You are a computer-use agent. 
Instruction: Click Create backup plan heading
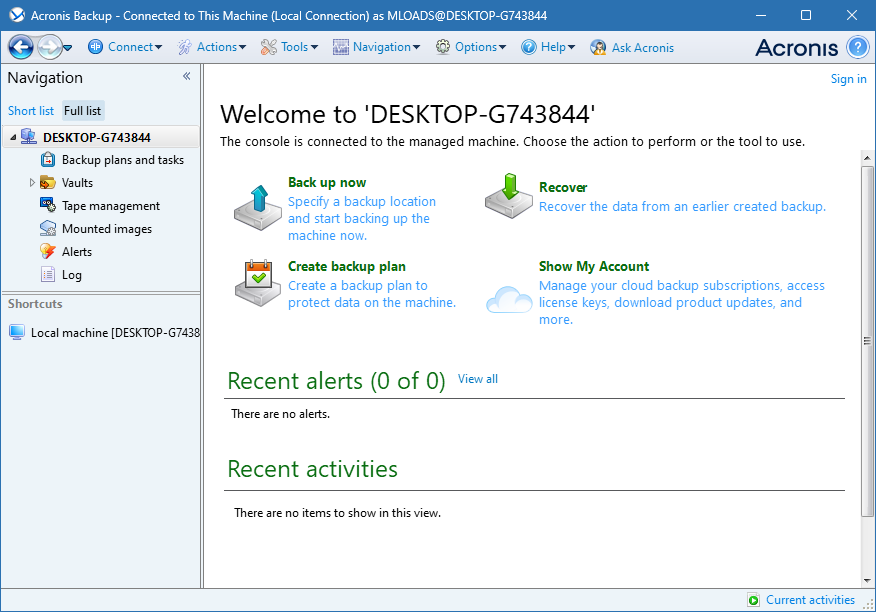point(346,266)
